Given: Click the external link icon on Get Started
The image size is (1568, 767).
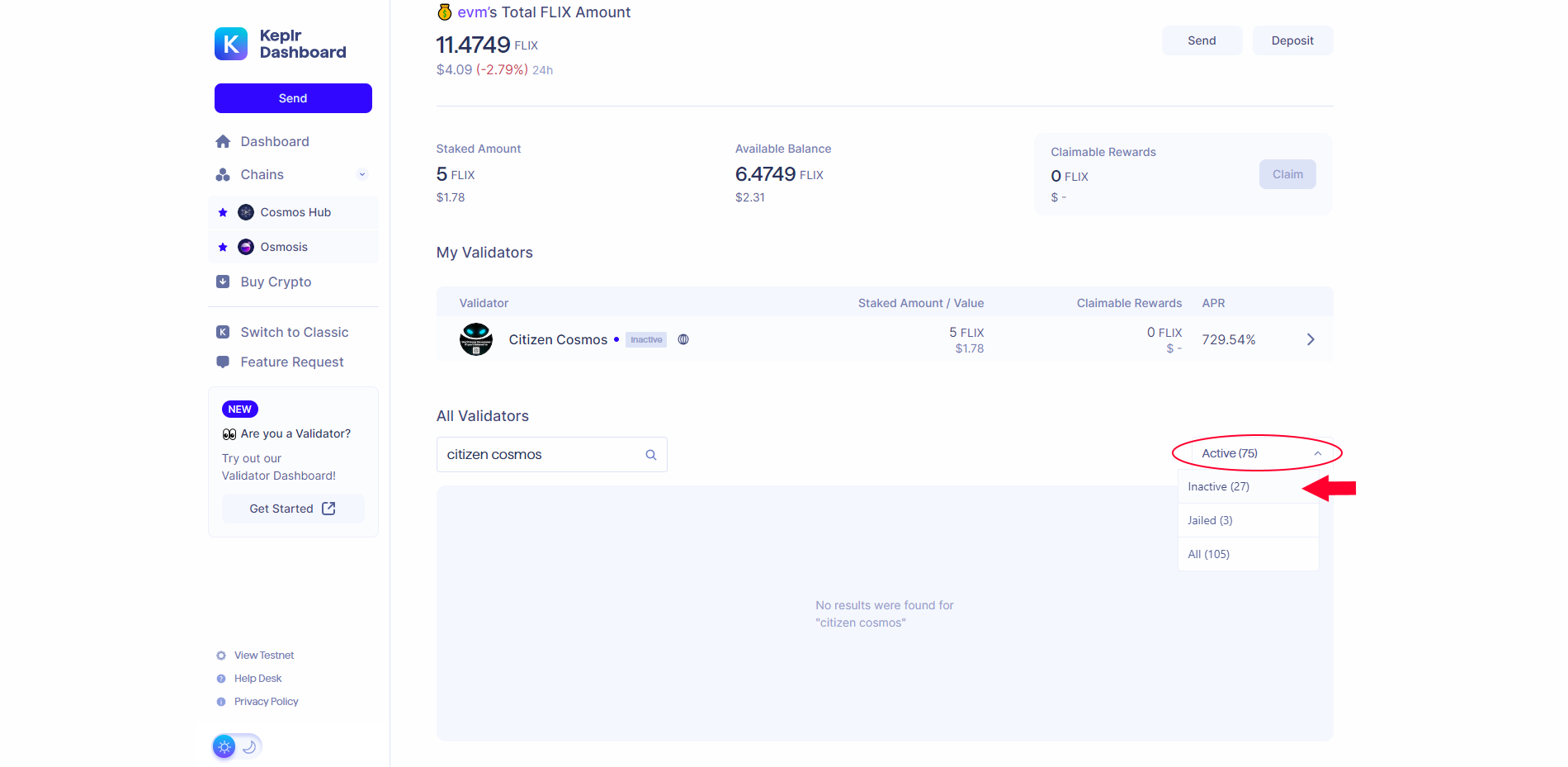Looking at the screenshot, I should pyautogui.click(x=328, y=509).
